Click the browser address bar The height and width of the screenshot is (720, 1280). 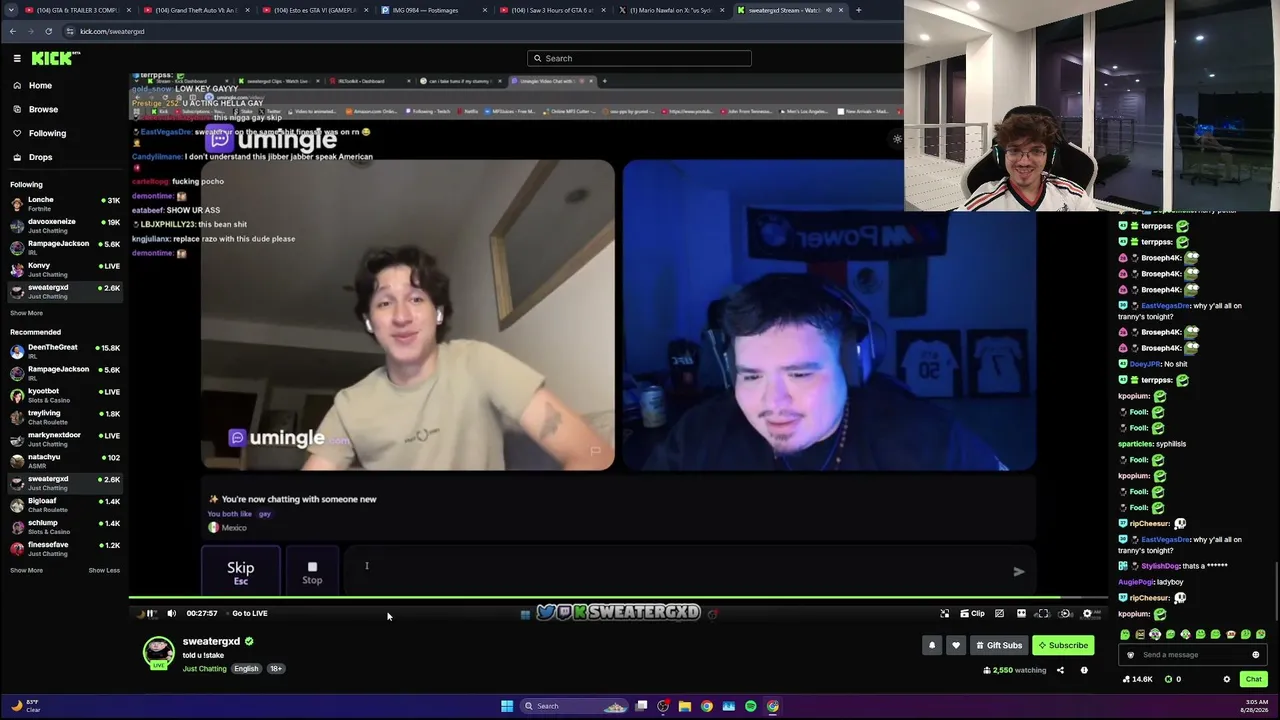[x=480, y=31]
